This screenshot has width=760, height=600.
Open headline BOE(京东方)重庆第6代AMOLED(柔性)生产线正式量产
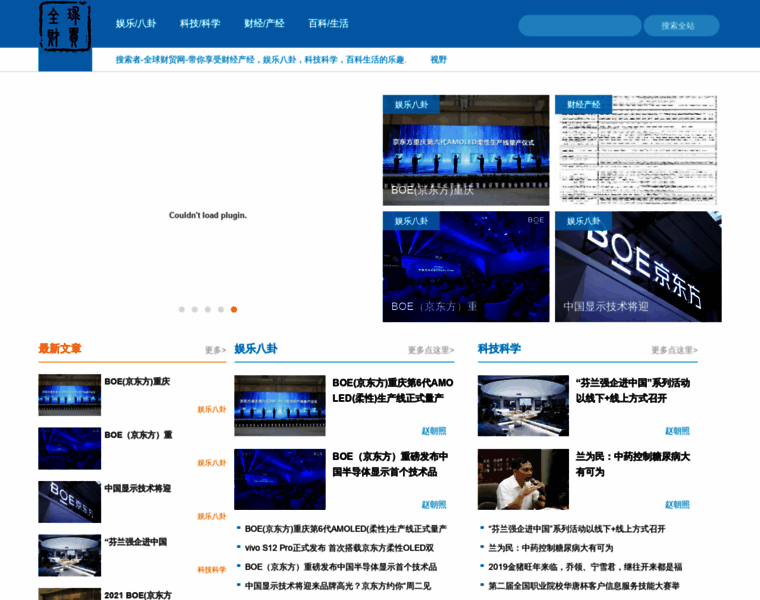[x=393, y=390]
